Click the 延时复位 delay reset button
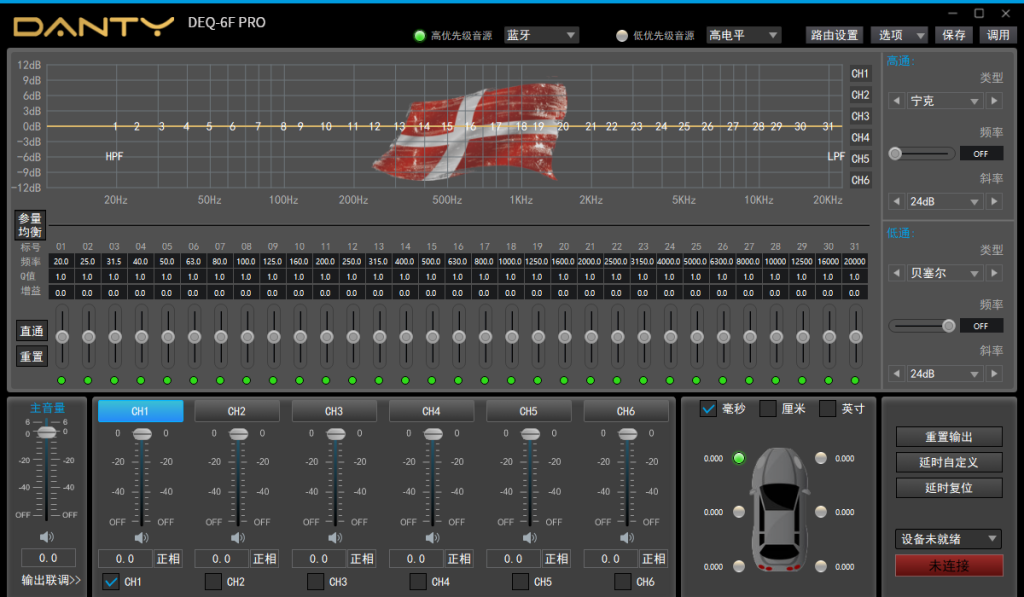Image resolution: width=1024 pixels, height=597 pixels. pos(949,488)
